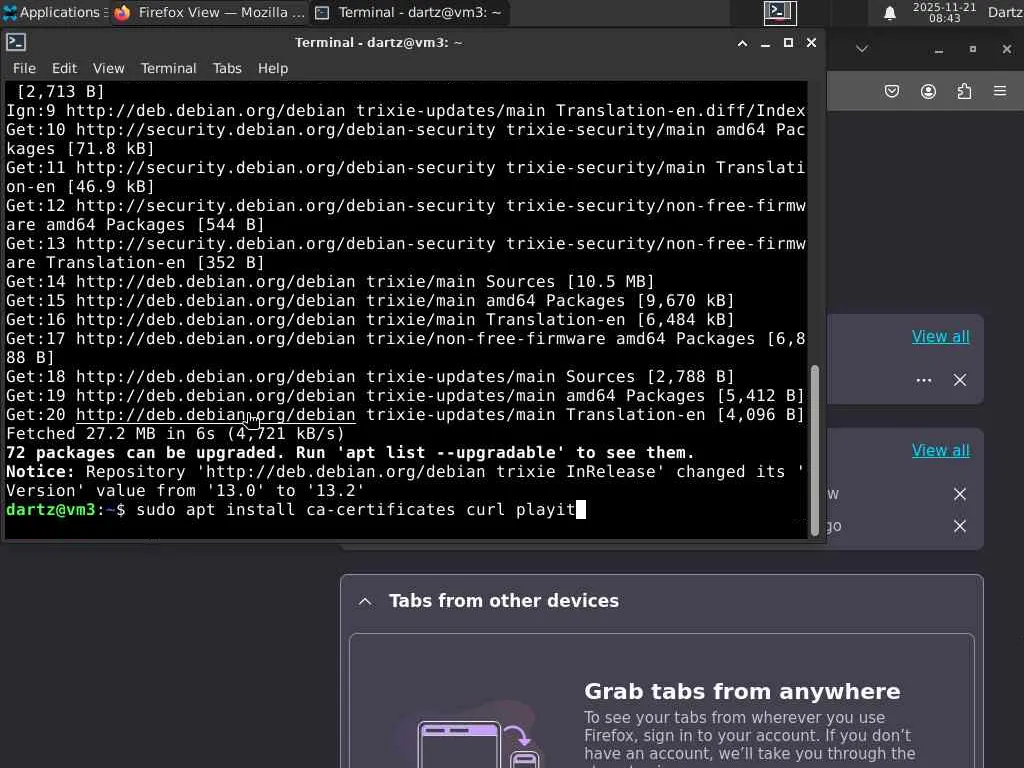Dismiss the Firefox row ending in 'w'

tap(959, 494)
